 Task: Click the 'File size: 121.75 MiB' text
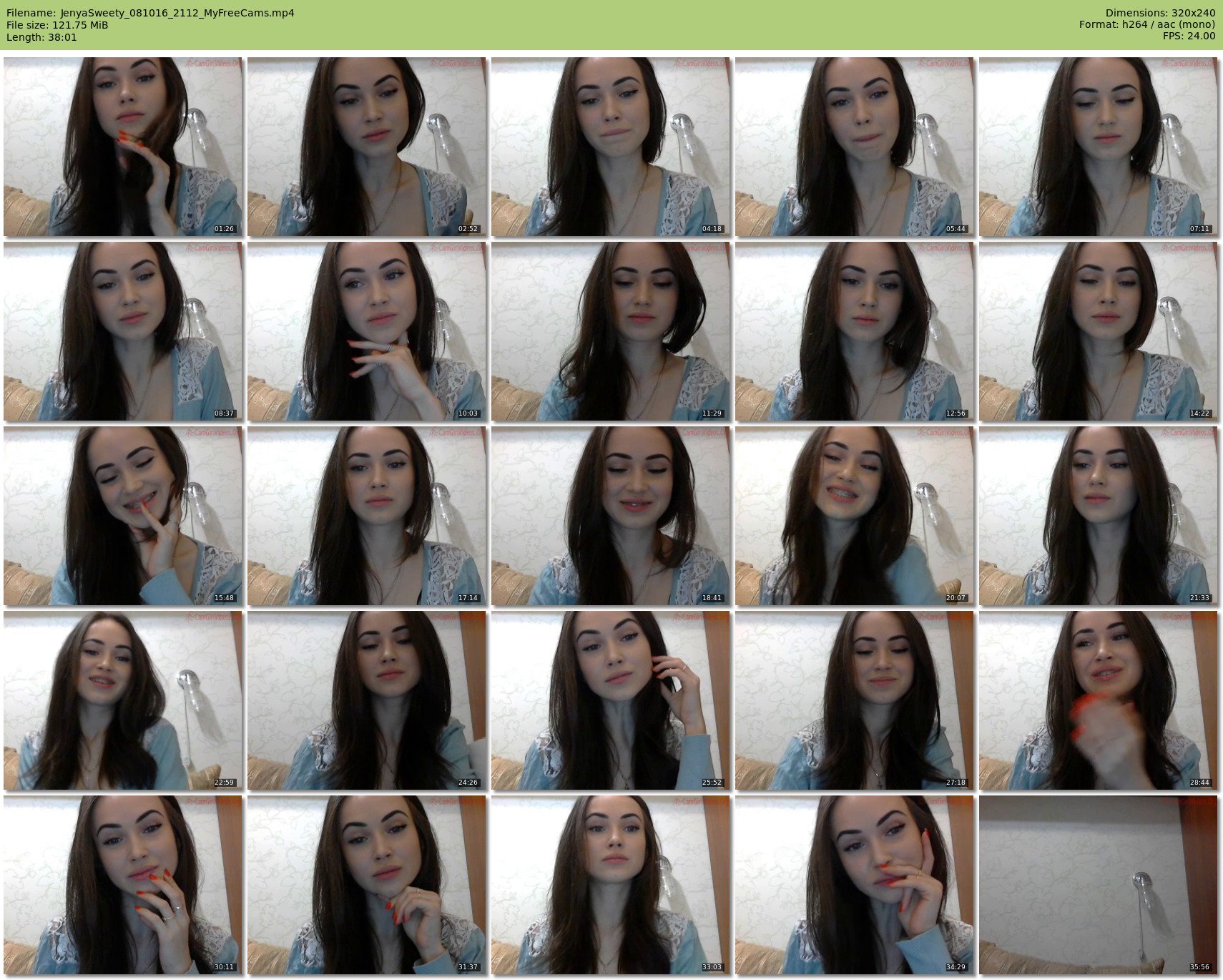(57, 25)
